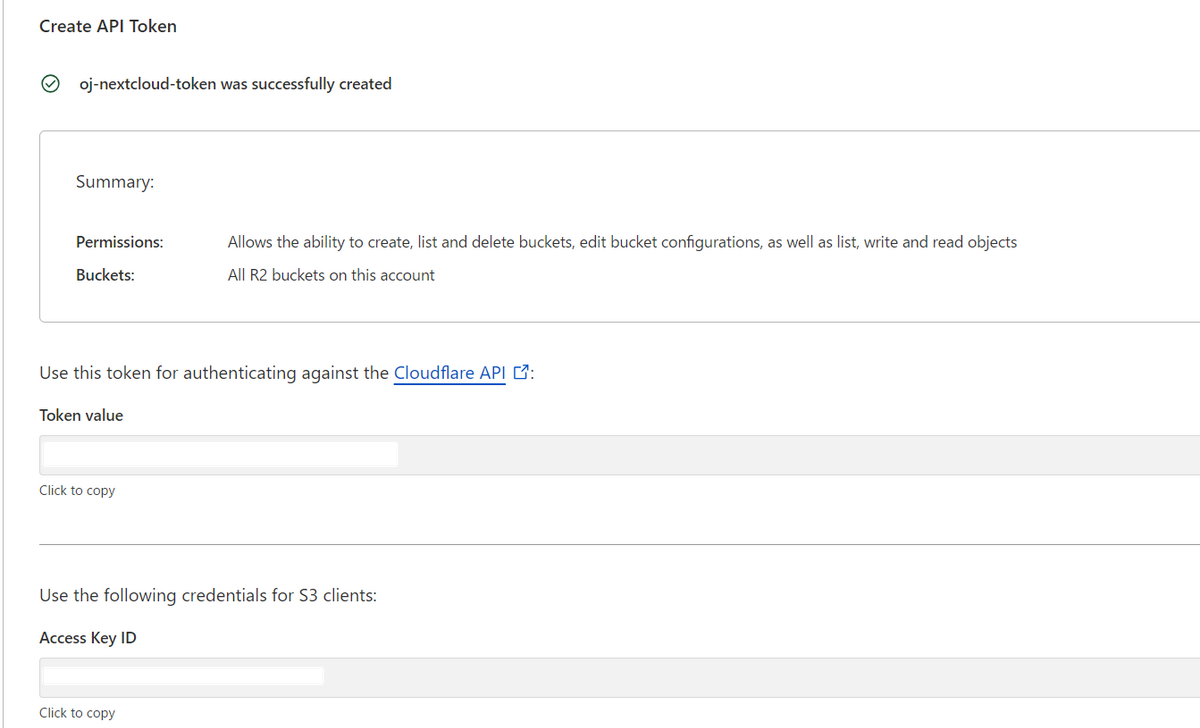Image resolution: width=1200 pixels, height=728 pixels.
Task: Click to copy under Token value
Action: click(x=77, y=490)
